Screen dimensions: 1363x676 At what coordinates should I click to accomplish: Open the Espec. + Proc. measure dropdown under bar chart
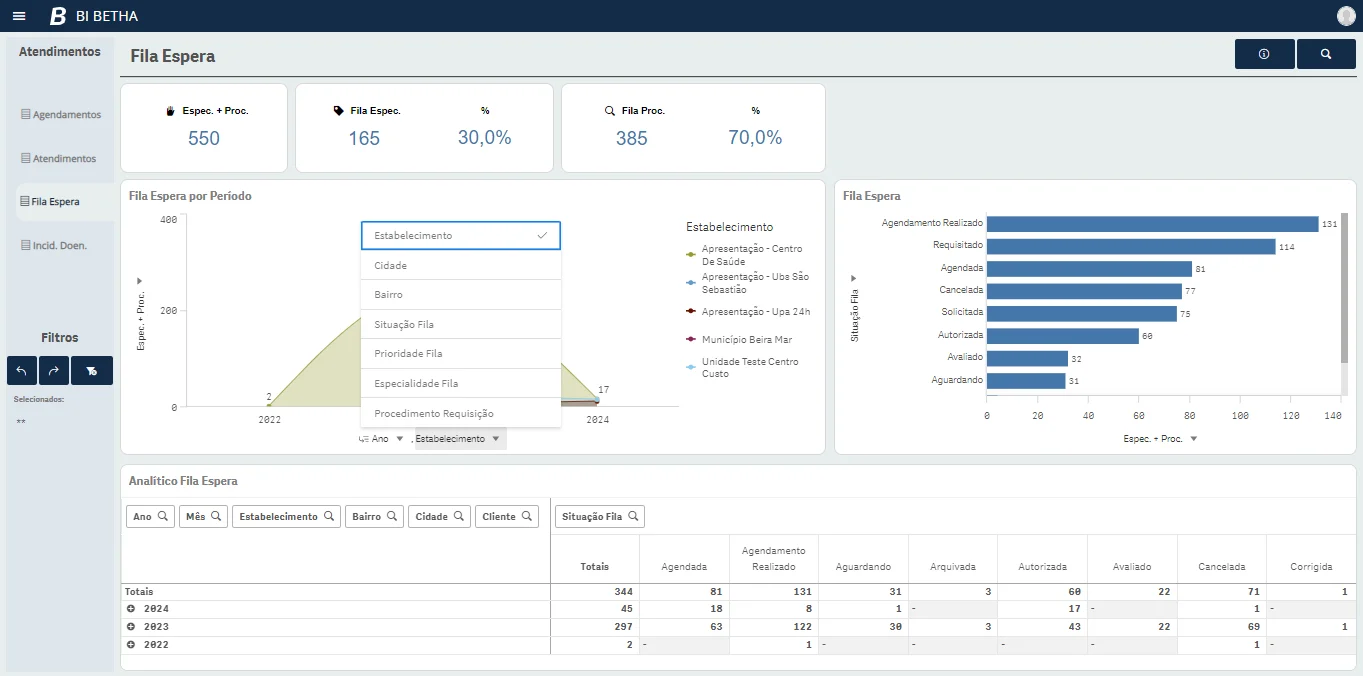click(1161, 439)
